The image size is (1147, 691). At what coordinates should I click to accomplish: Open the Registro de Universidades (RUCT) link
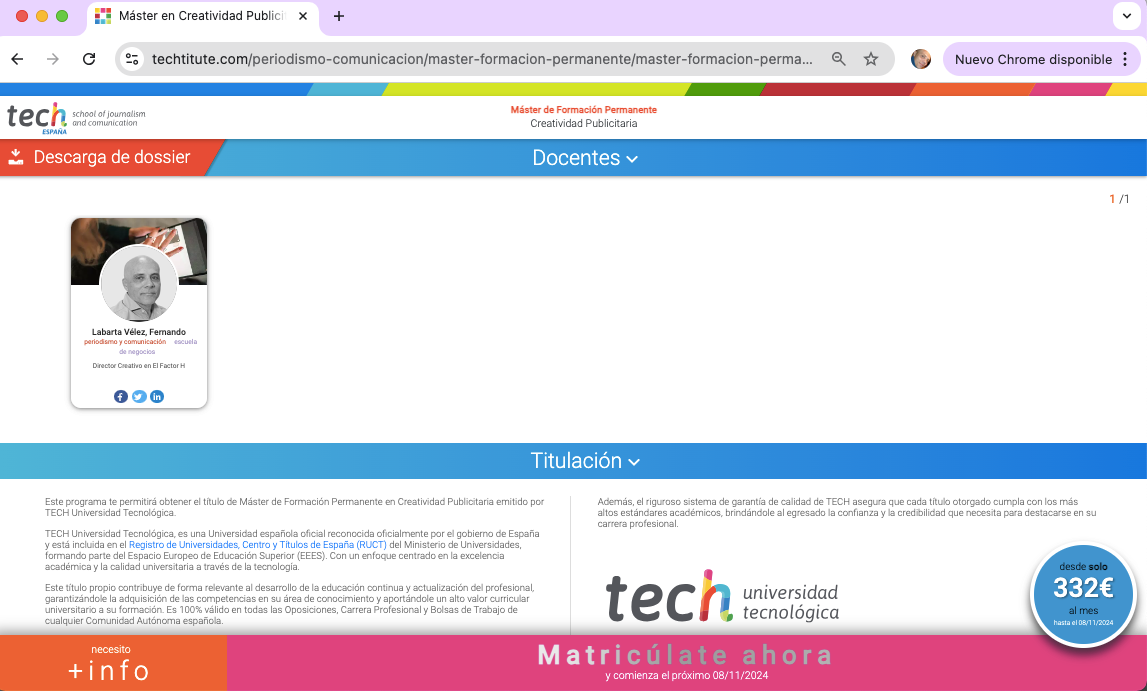coord(257,545)
